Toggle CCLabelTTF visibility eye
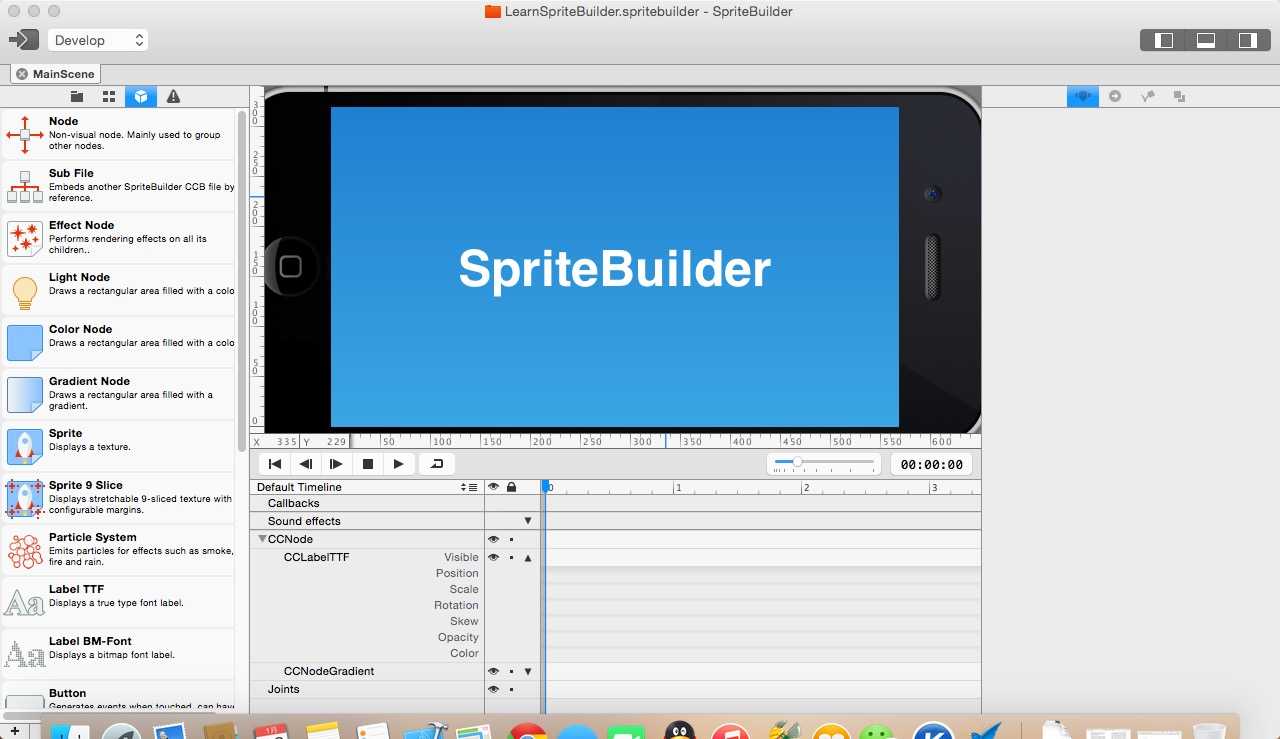1280x739 pixels. pos(493,557)
